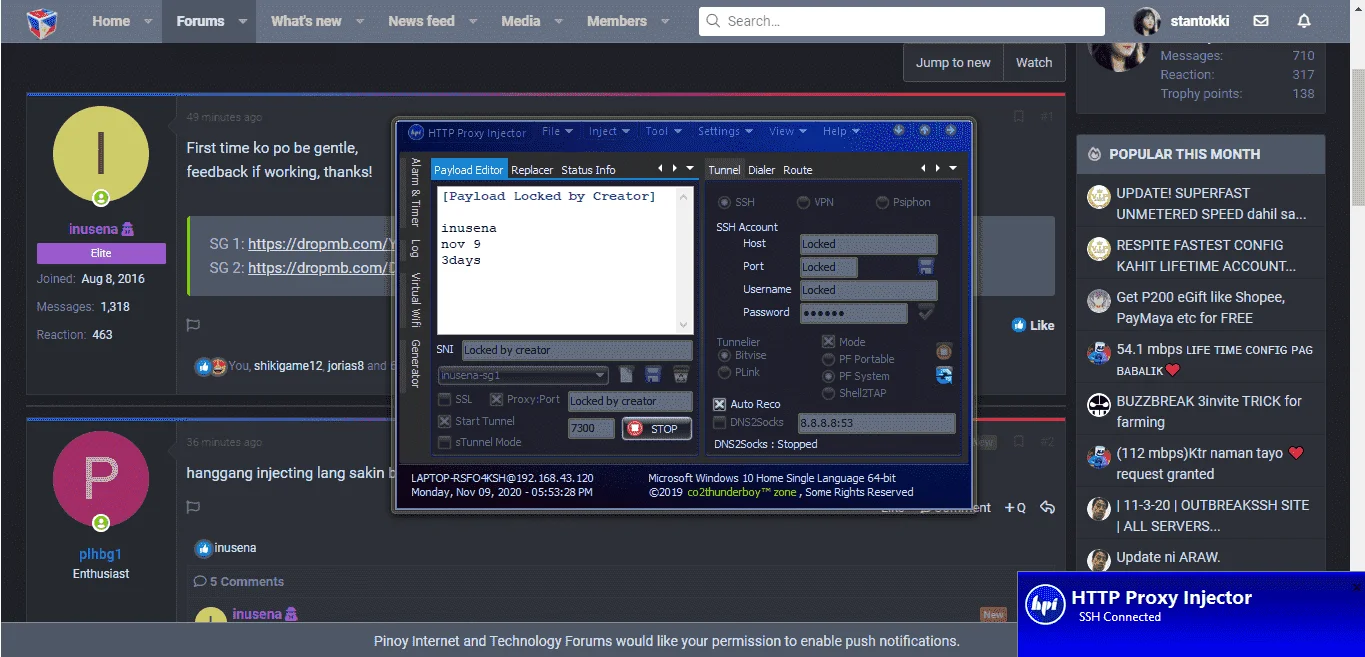Click the new config file icon
Screen dimensions: 1365x657
click(627, 375)
